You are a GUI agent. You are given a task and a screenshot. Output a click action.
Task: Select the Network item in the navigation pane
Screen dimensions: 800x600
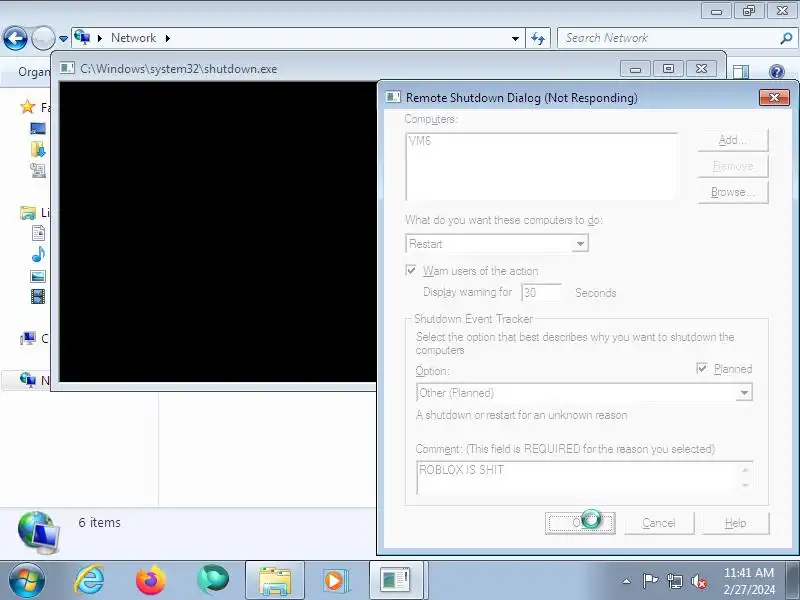pos(26,380)
